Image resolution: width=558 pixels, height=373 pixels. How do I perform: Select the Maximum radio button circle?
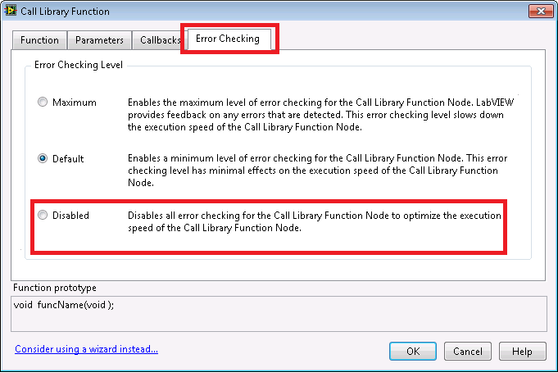pyautogui.click(x=42, y=102)
